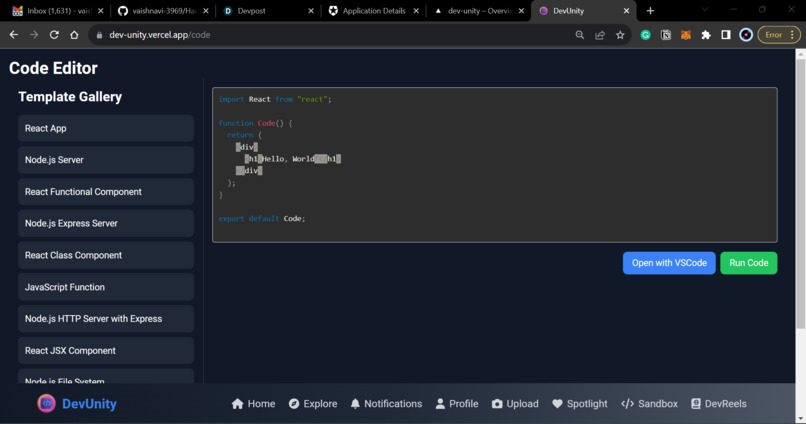This screenshot has width=806, height=424.
Task: Open the Notion clipper extension icon
Action: coord(666,35)
